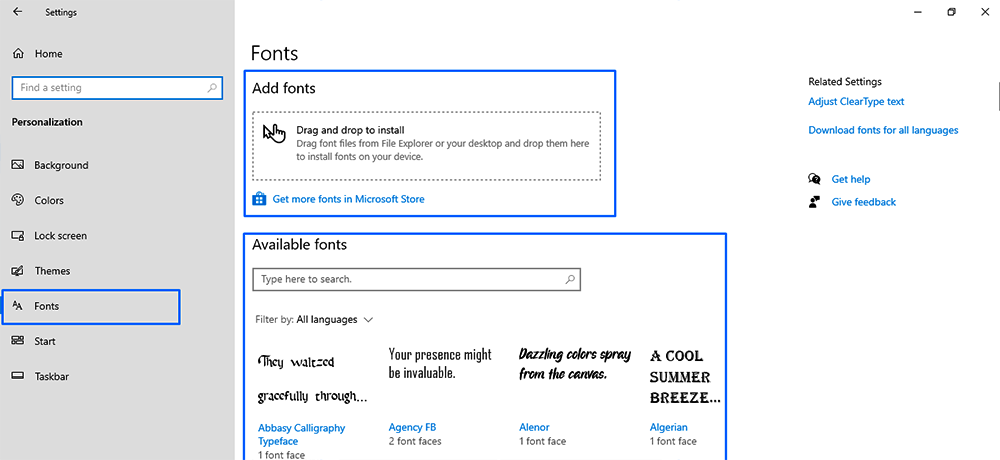Open the Get help link
The height and width of the screenshot is (460, 1000).
click(x=851, y=179)
